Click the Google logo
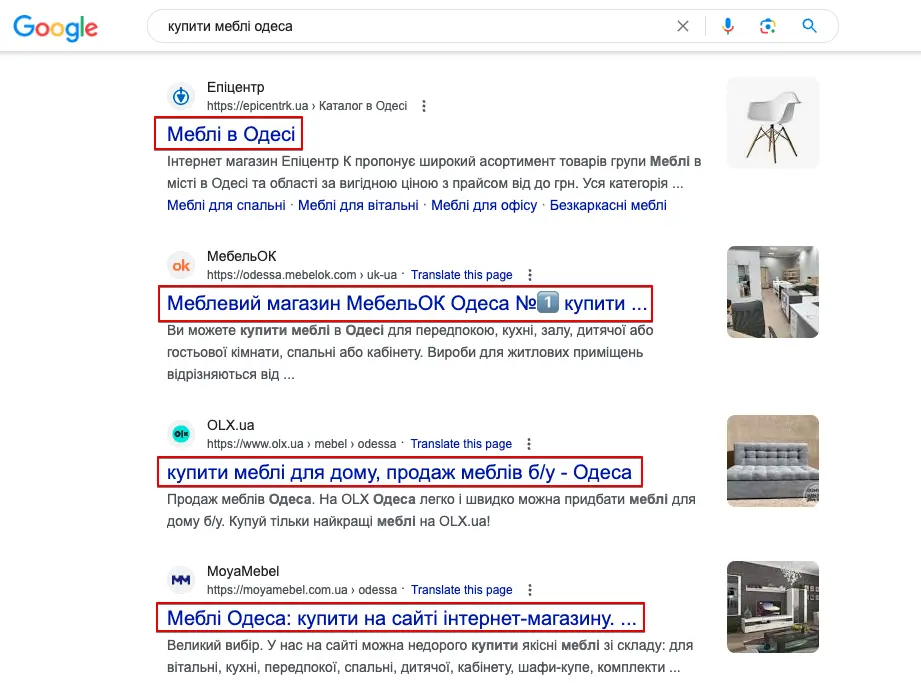The image size is (921, 691). tap(55, 28)
